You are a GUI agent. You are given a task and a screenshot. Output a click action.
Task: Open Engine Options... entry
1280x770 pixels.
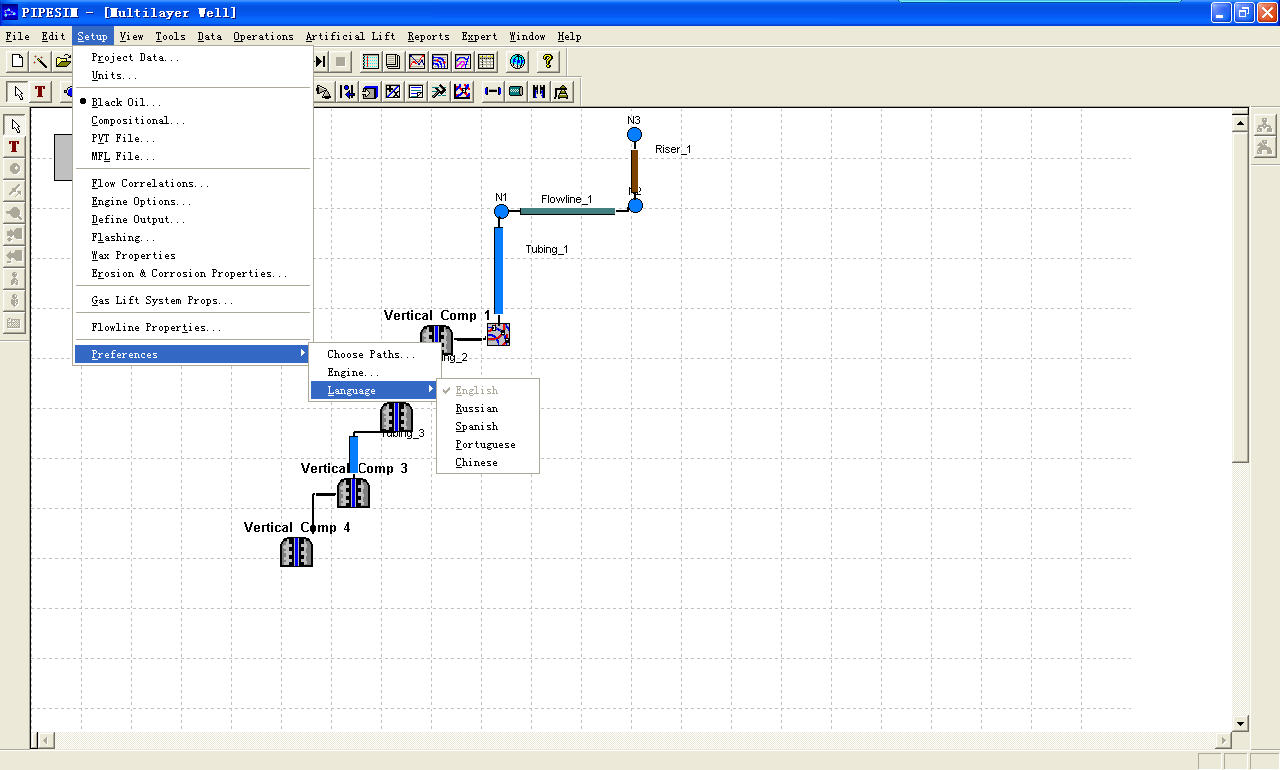click(194, 201)
